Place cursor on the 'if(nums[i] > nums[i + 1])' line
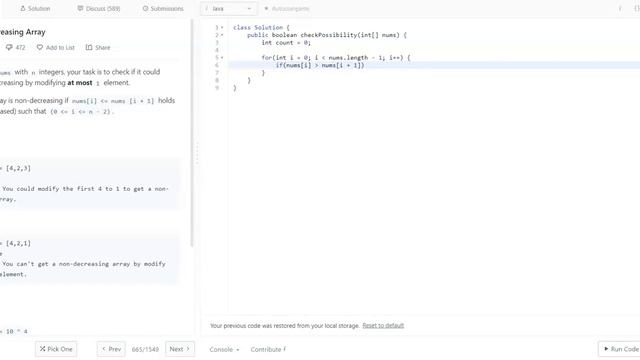 320,65
